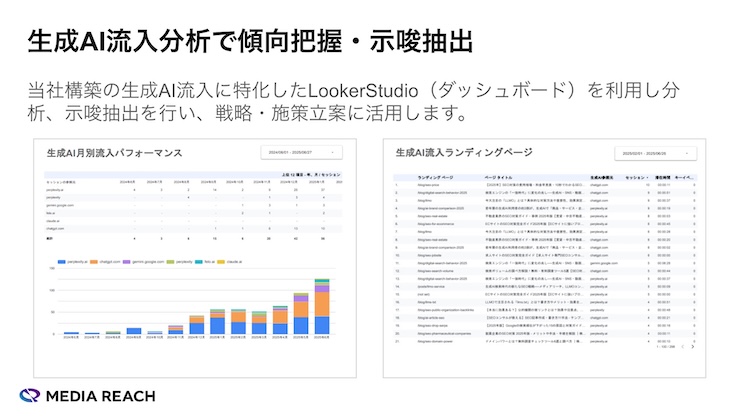Click the 生成AI月別流入パフォーマンス panel title
Image resolution: width=740 pixels, height=416 pixels.
(114, 153)
